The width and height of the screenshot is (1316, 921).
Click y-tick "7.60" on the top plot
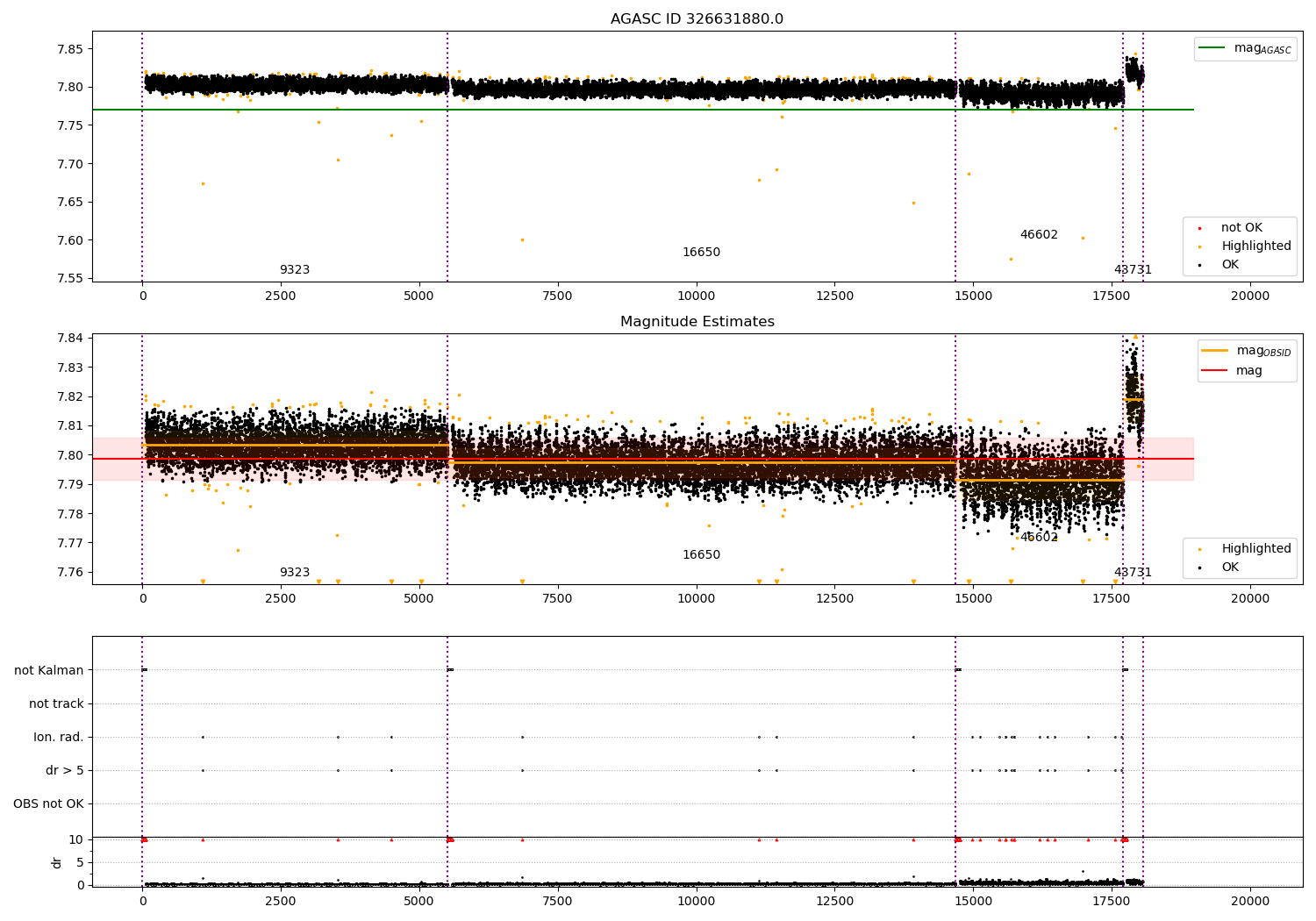(x=70, y=240)
